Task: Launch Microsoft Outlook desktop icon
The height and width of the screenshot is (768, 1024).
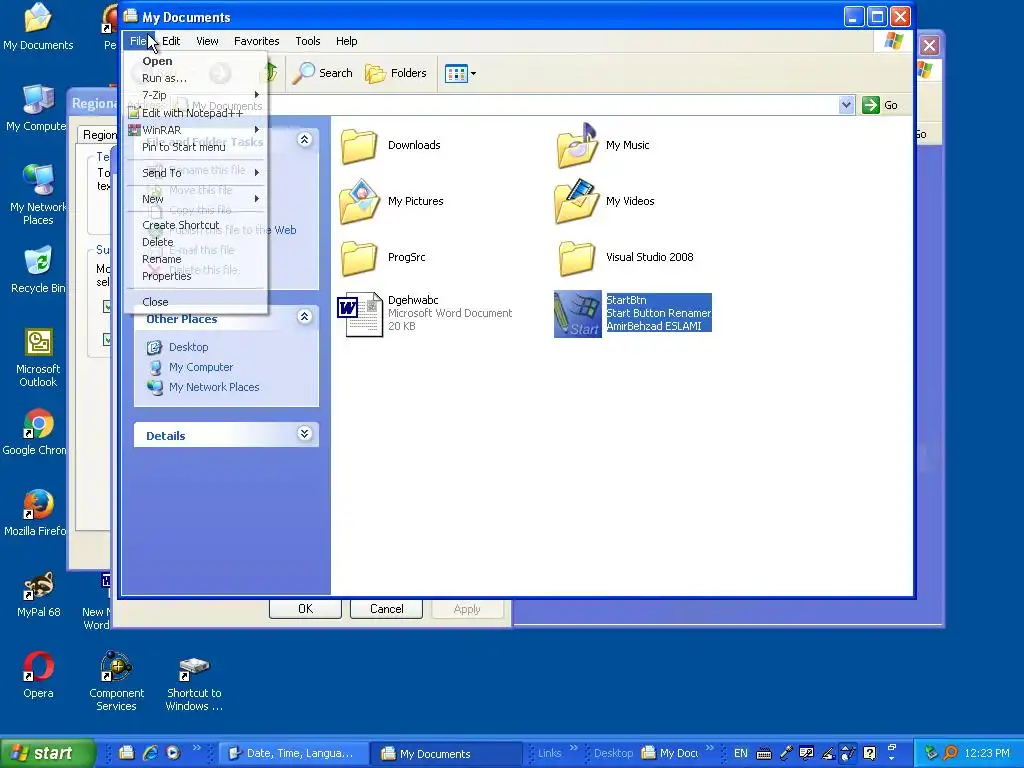Action: tap(38, 358)
